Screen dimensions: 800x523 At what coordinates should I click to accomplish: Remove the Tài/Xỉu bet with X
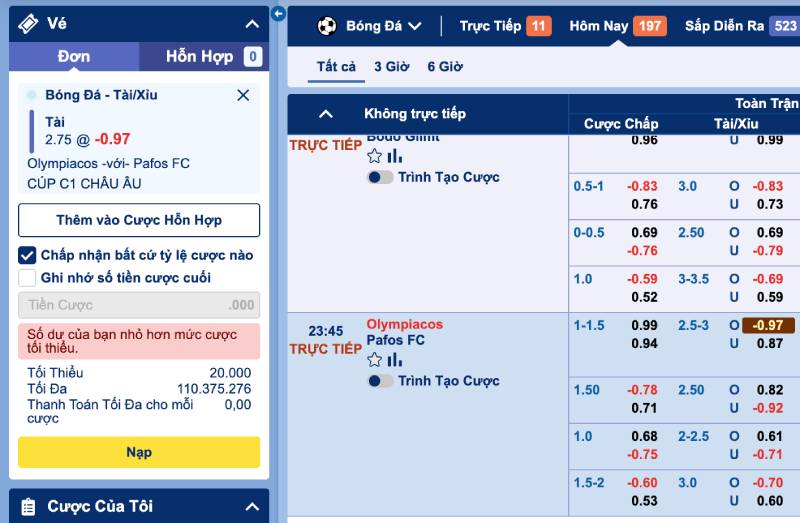(x=243, y=95)
